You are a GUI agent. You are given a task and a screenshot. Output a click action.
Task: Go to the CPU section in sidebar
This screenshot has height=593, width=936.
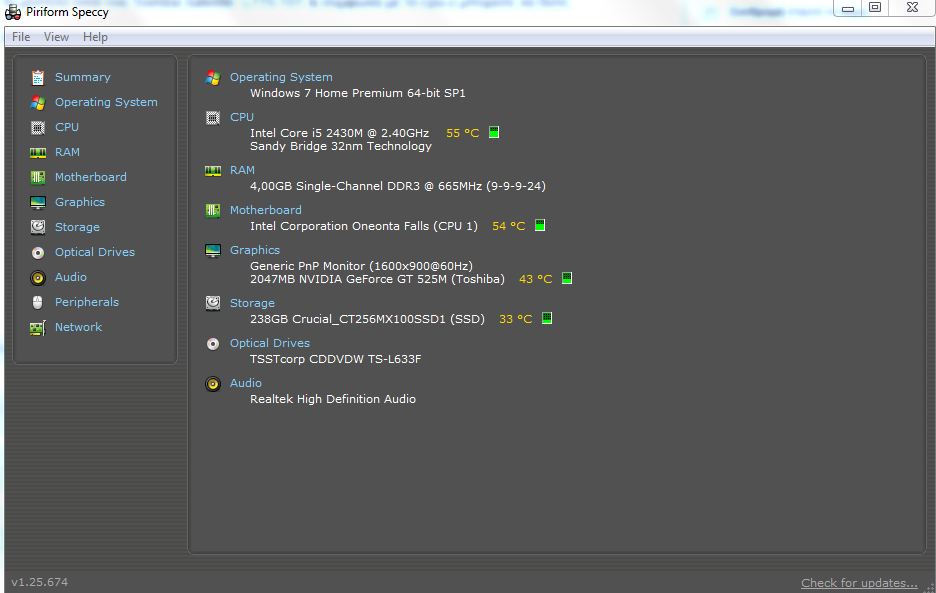(67, 127)
